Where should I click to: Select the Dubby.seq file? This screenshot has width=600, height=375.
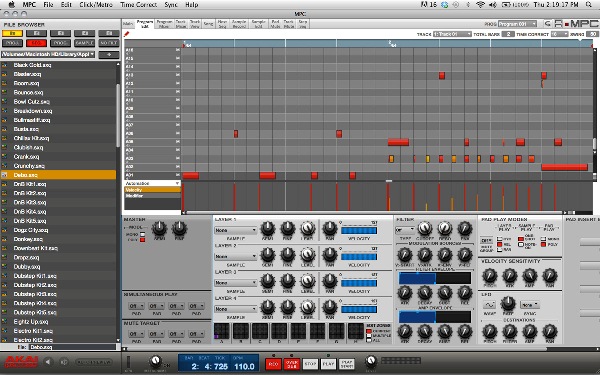click(x=59, y=267)
